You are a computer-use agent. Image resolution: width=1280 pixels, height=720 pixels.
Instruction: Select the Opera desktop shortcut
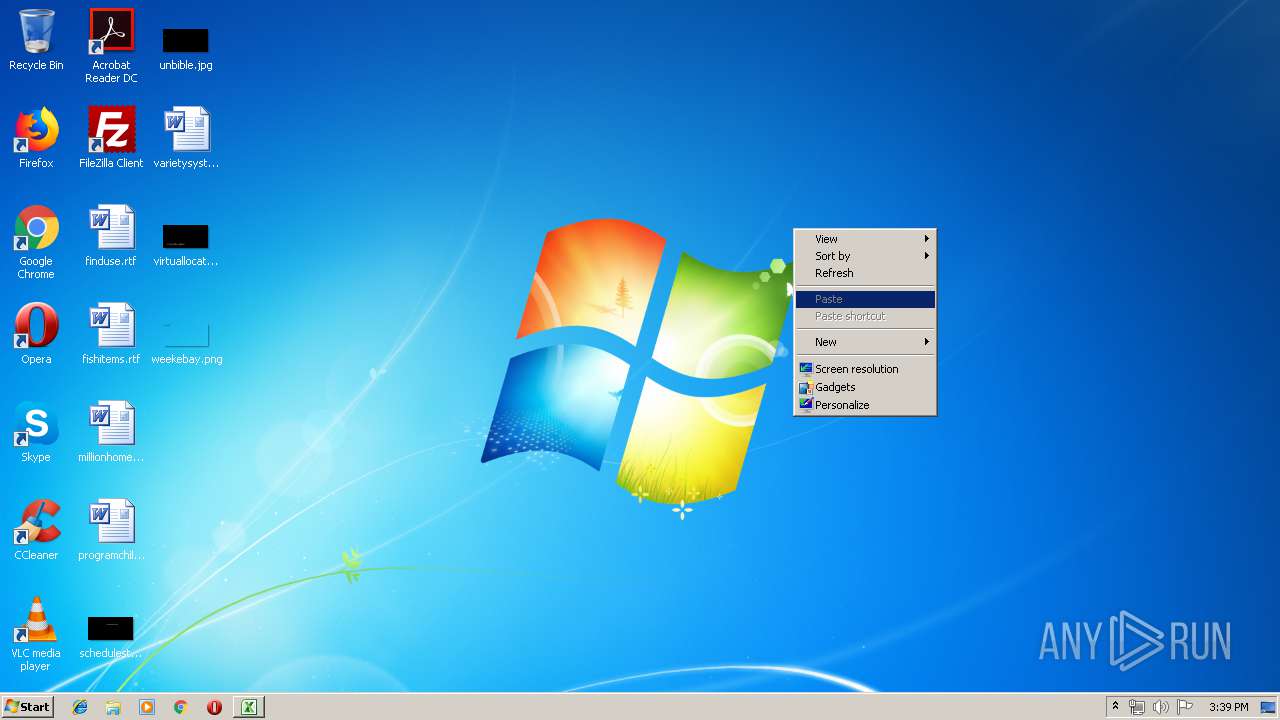click(x=36, y=334)
